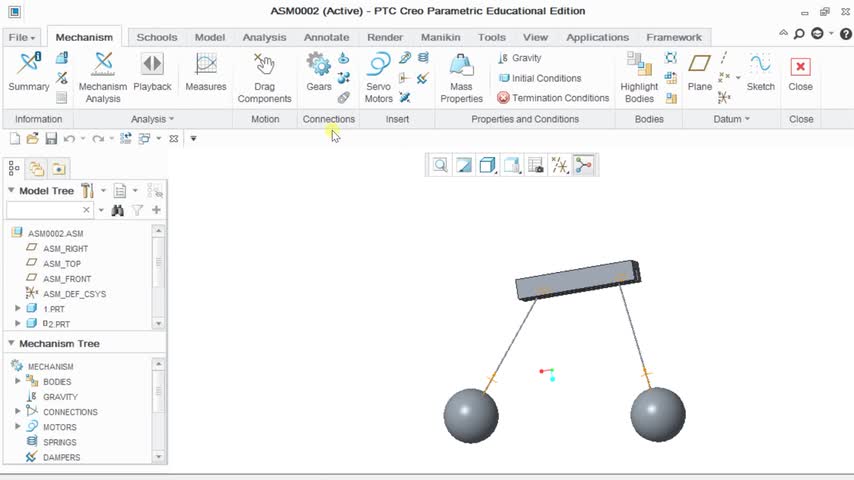This screenshot has width=854, height=480.
Task: Create a datum Plane
Action: click(699, 71)
